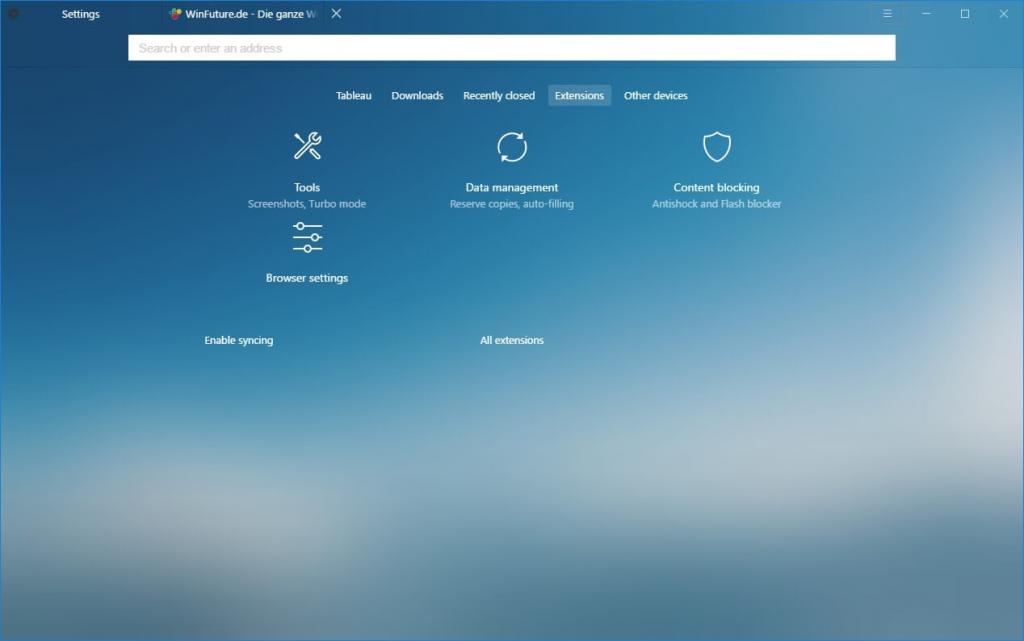The height and width of the screenshot is (641, 1024).
Task: Click the 'Antishock and Flash blocker' subtitle
Action: (x=716, y=204)
